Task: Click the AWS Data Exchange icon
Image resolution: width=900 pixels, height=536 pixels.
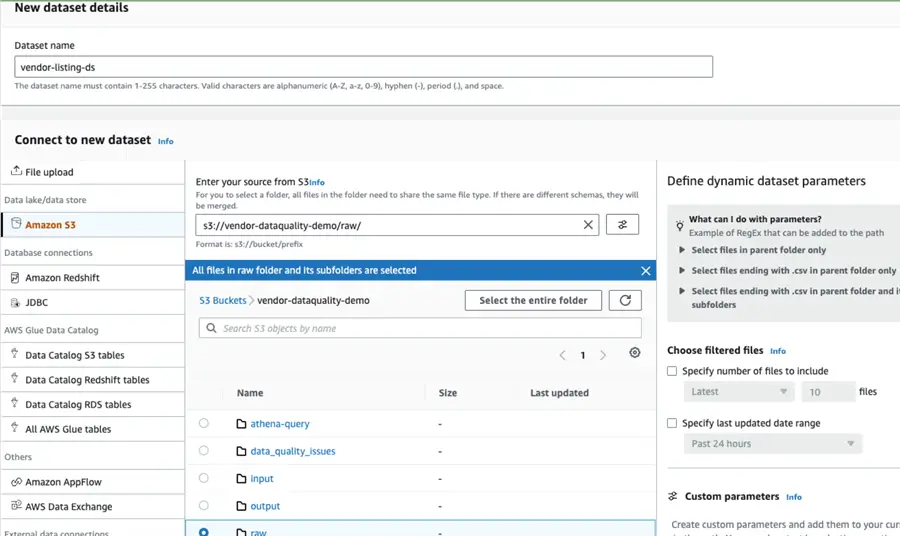Action: coord(16,506)
